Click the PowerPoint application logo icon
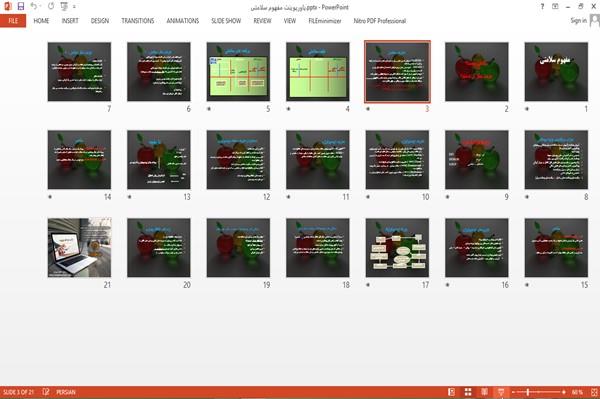This screenshot has height=399, width=600. tap(7, 7)
